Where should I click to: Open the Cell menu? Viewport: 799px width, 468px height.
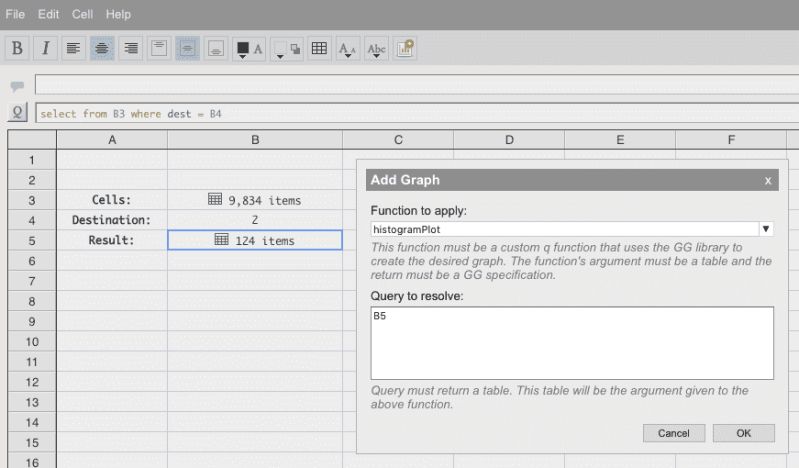[x=82, y=14]
